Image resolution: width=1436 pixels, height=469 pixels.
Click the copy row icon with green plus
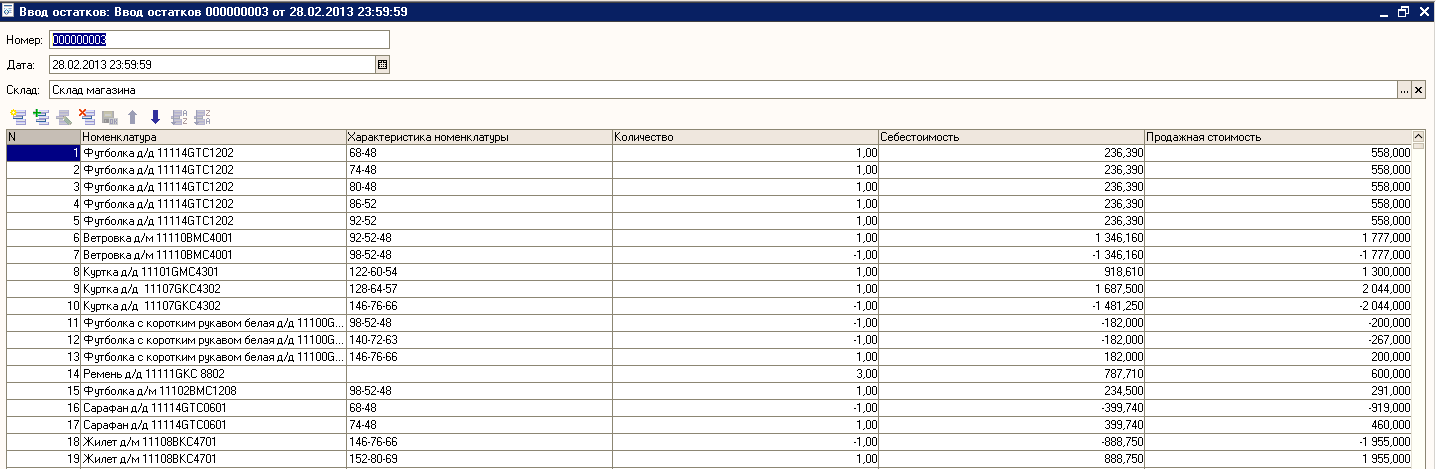[41, 117]
